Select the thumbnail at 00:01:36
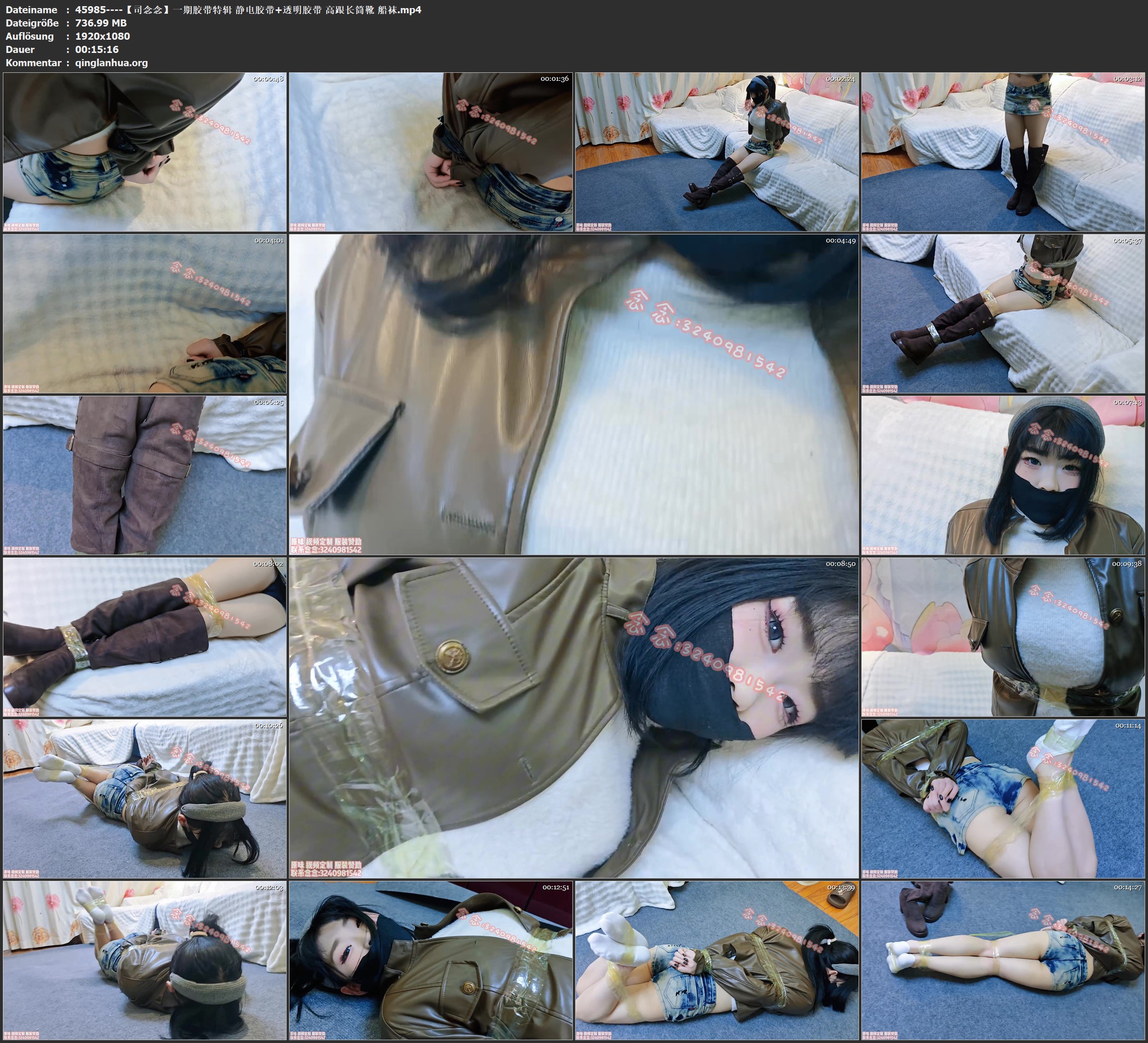Viewport: 1148px width, 1043px height. pos(431,152)
